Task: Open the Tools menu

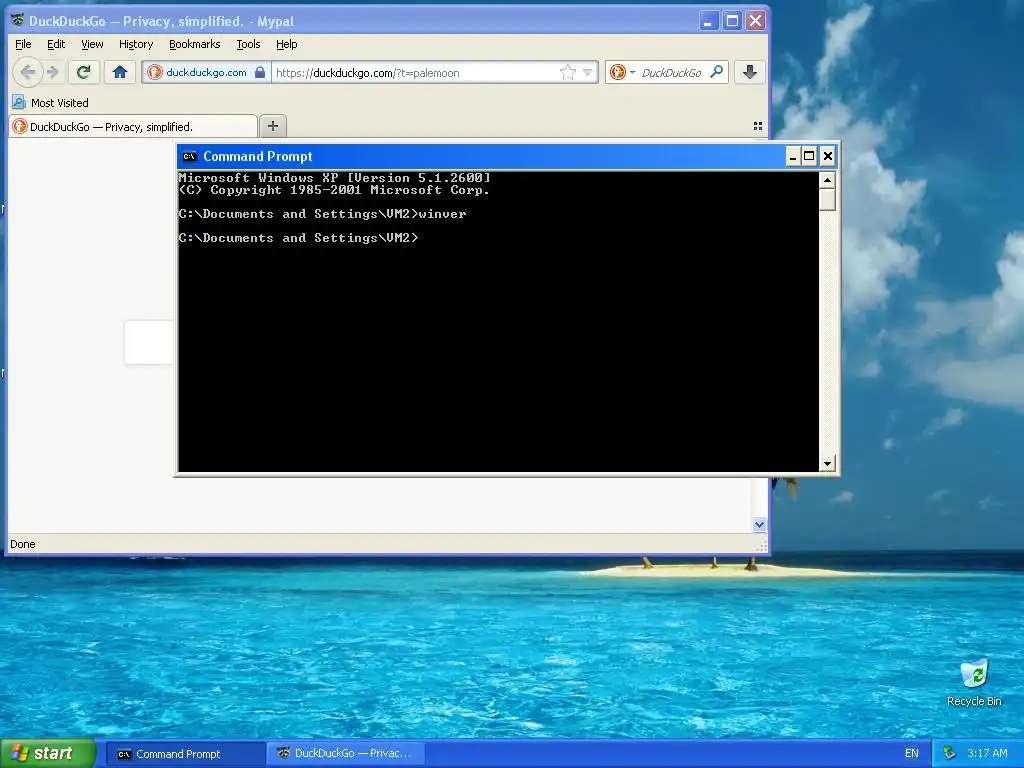Action: click(x=248, y=44)
